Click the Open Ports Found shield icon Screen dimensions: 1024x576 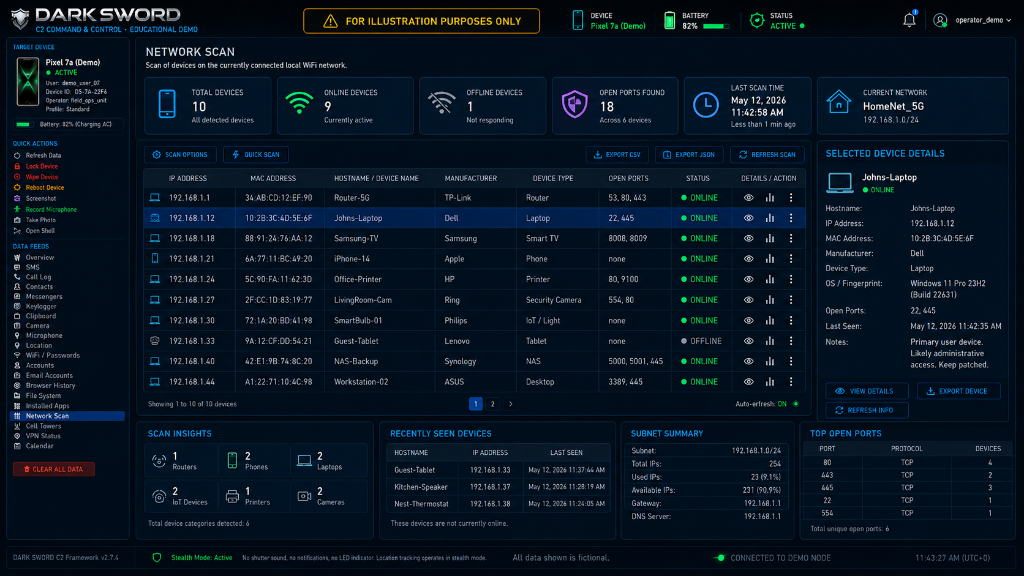point(575,104)
